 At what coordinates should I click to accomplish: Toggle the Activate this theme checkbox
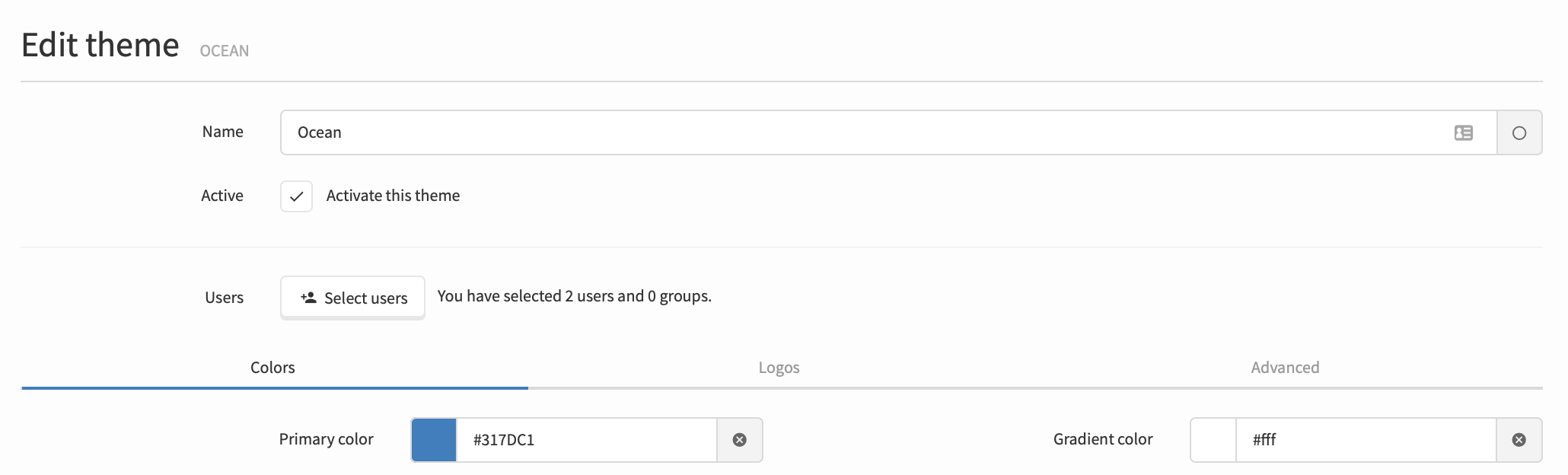coord(296,196)
